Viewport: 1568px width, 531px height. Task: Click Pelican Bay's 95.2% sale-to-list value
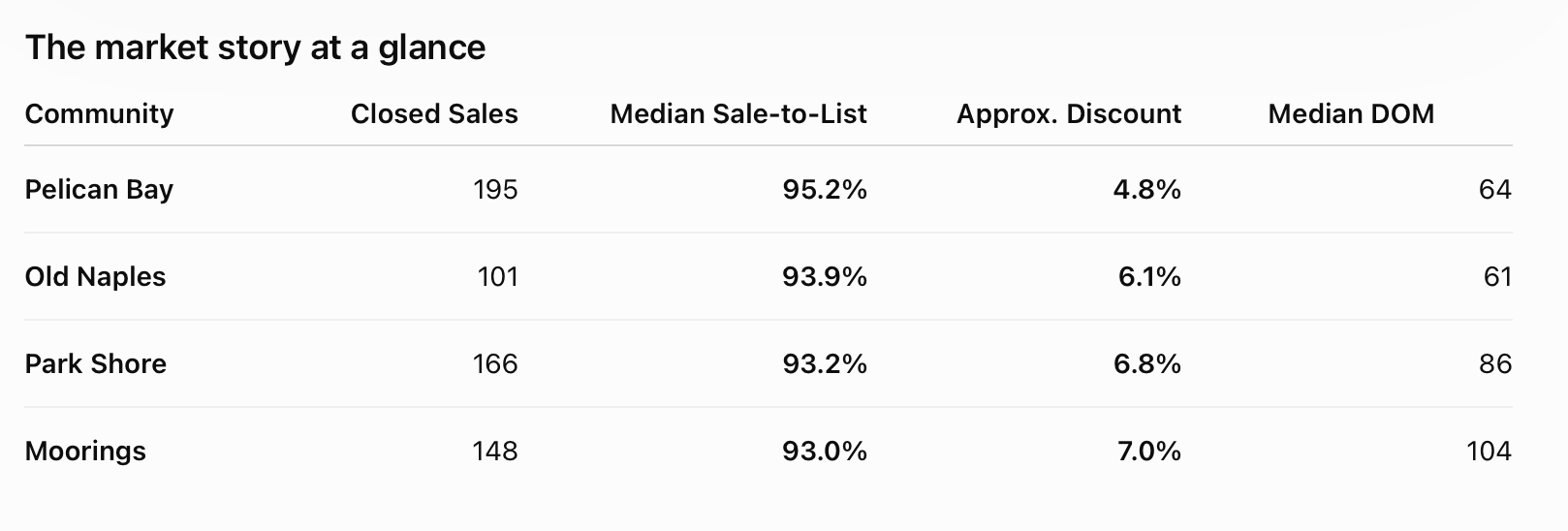tap(825, 189)
